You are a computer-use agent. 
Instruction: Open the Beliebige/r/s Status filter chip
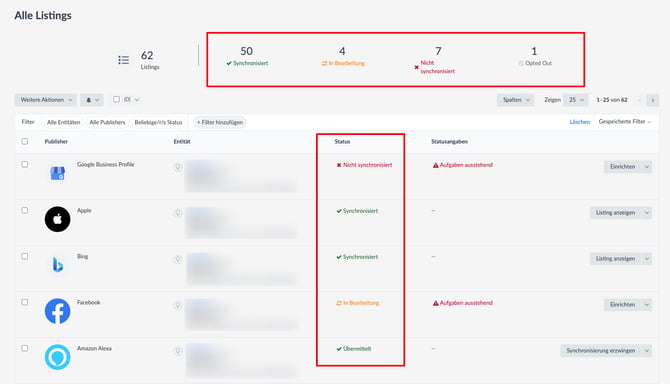click(159, 122)
